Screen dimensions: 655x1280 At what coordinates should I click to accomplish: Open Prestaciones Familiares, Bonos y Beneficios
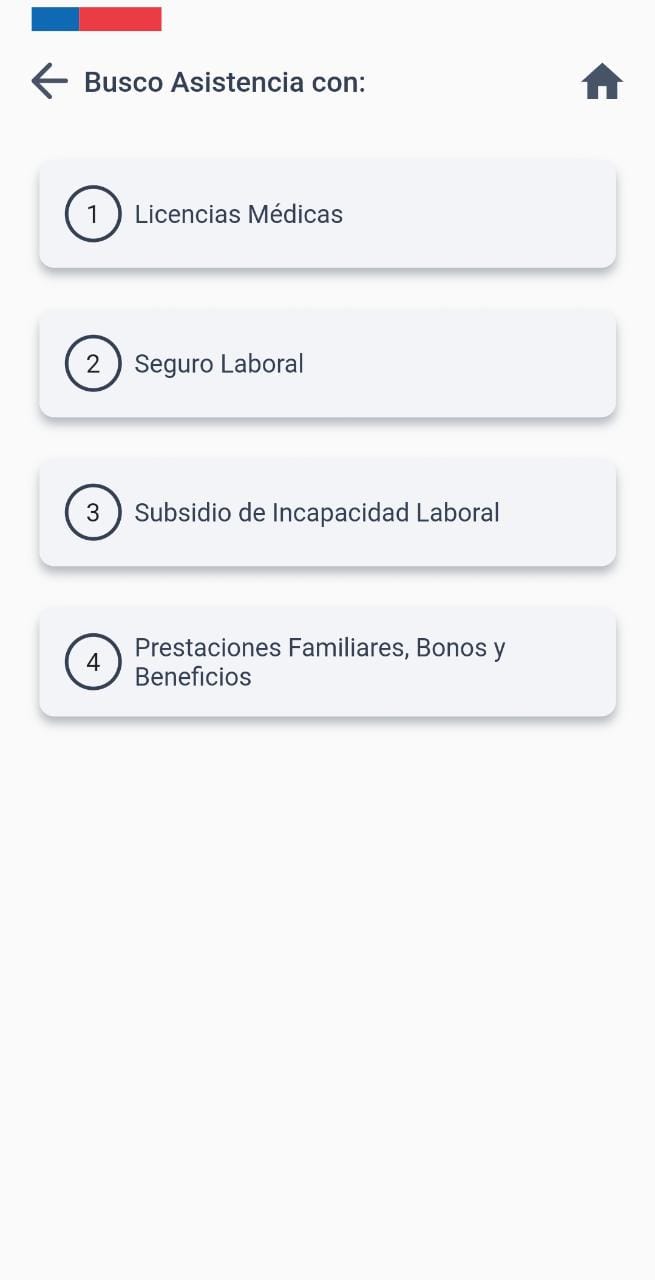[x=327, y=662]
